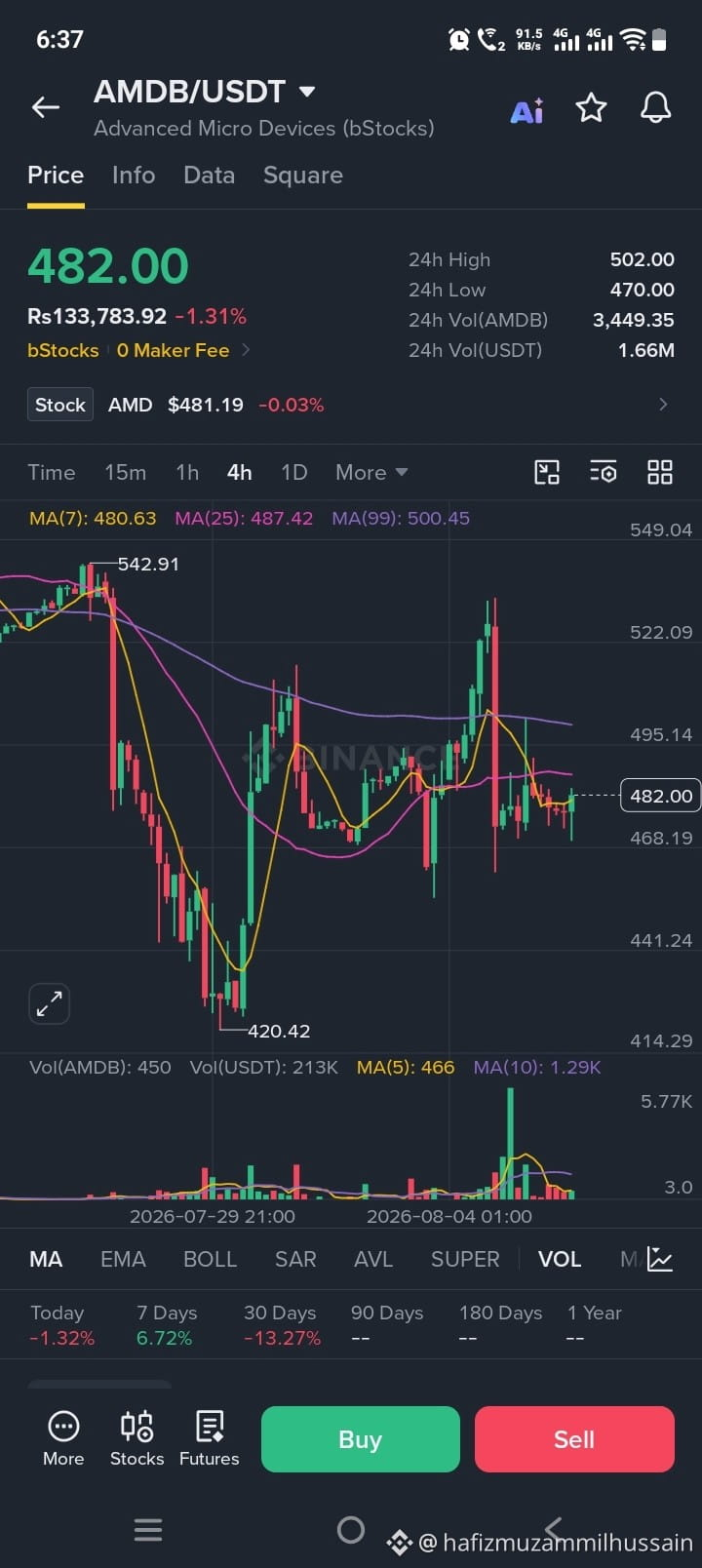Switch to the Info tab
Viewport: 702px width, 1568px height.
(x=134, y=176)
